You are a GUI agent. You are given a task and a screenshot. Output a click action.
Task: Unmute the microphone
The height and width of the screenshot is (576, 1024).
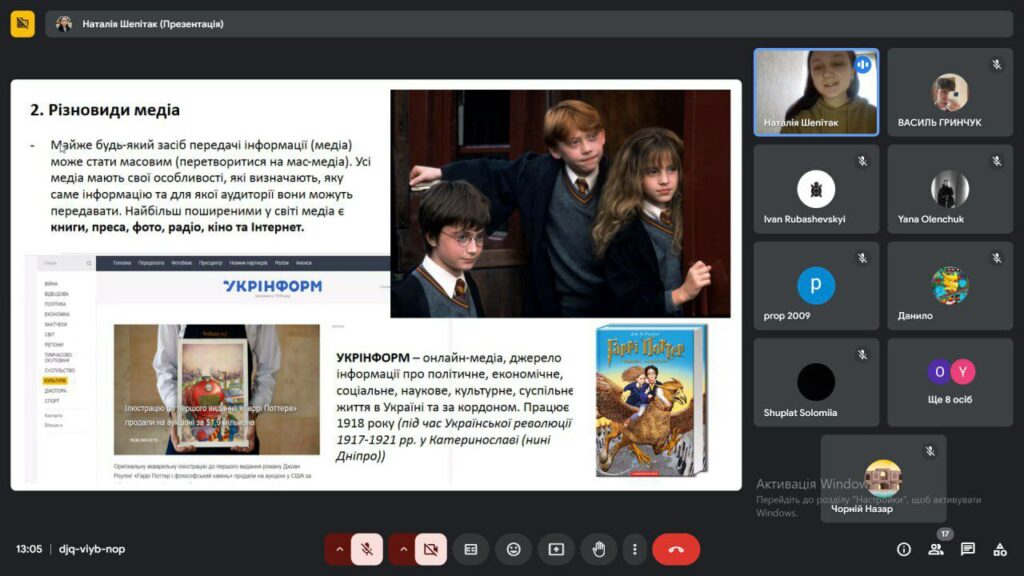367,549
